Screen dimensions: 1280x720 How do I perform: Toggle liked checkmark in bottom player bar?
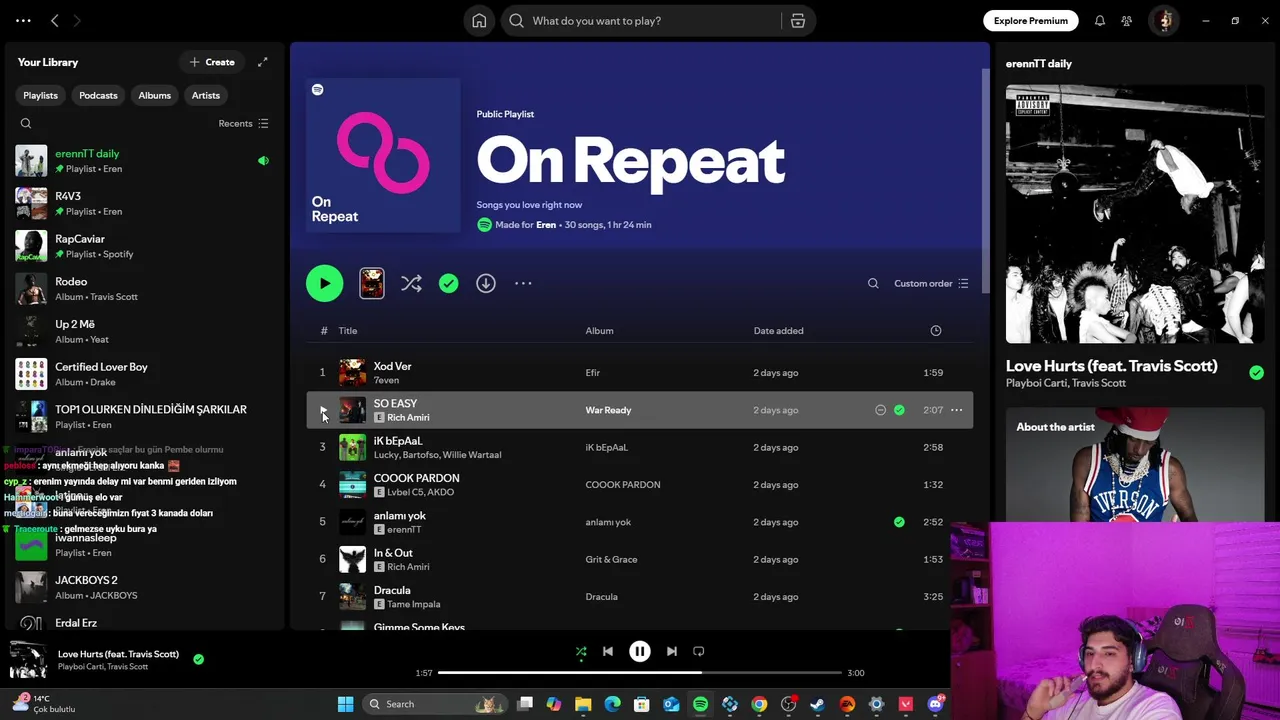pos(198,659)
